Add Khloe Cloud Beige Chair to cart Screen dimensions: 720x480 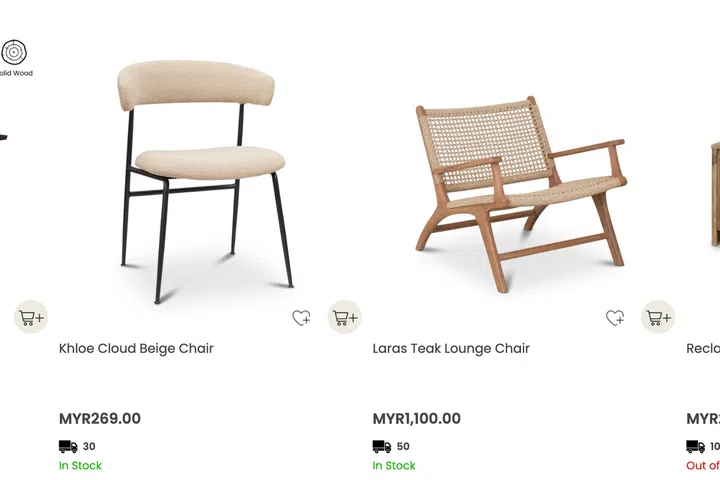coord(344,317)
